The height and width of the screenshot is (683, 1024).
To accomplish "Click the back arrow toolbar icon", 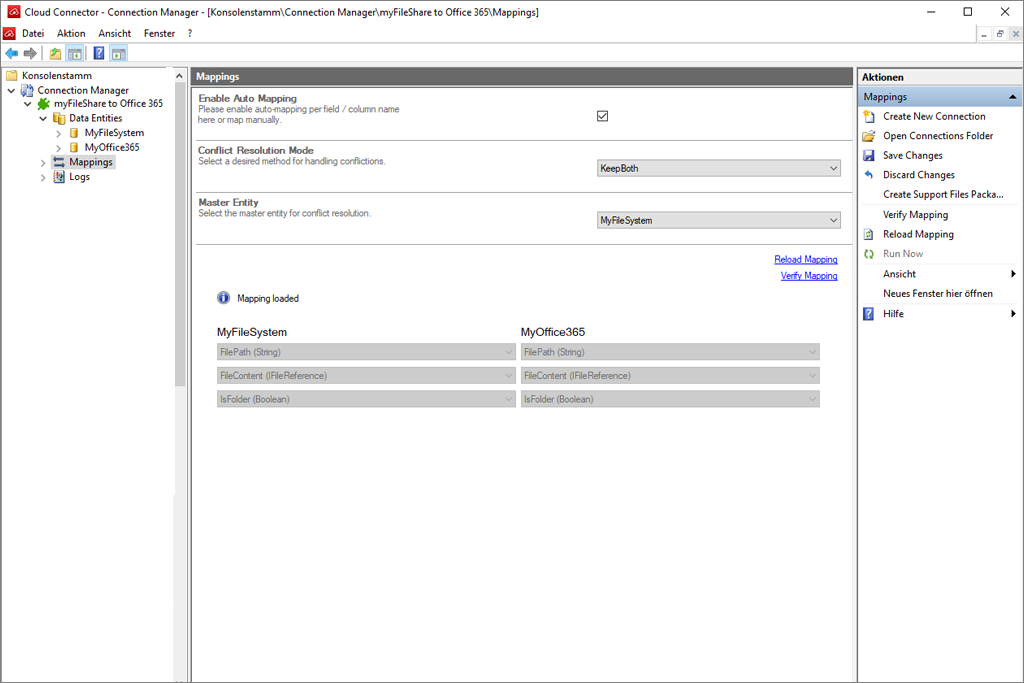I will 12,53.
